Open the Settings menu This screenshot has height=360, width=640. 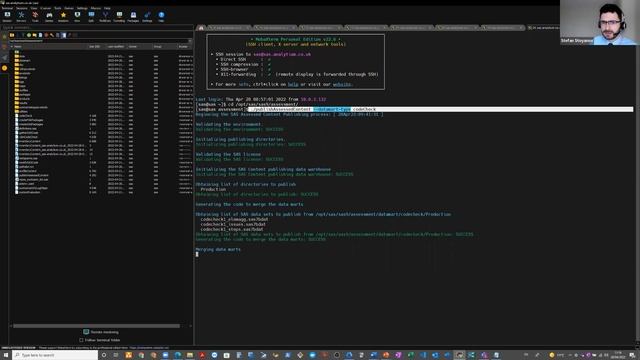coord(82,8)
